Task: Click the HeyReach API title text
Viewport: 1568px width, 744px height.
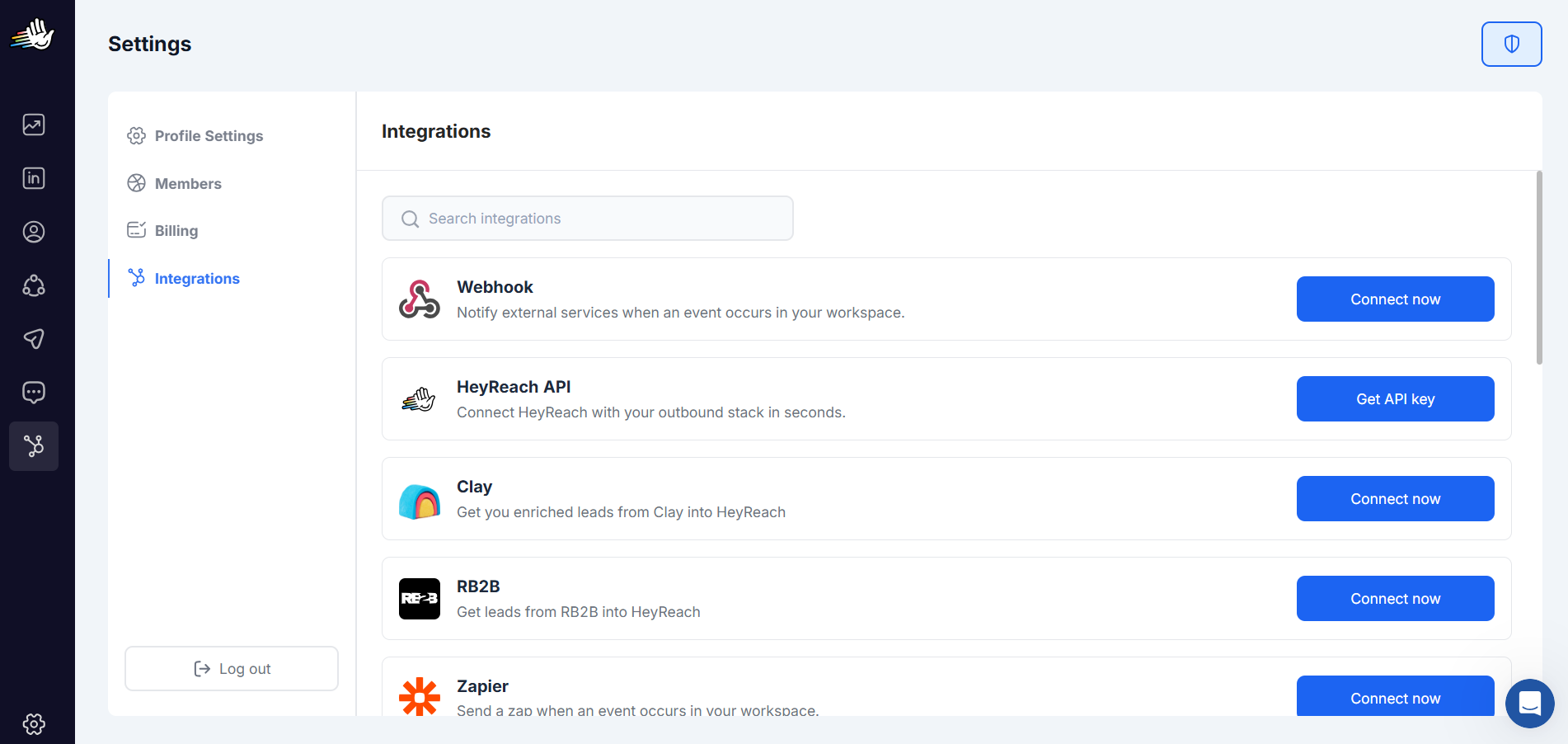Action: click(x=514, y=387)
